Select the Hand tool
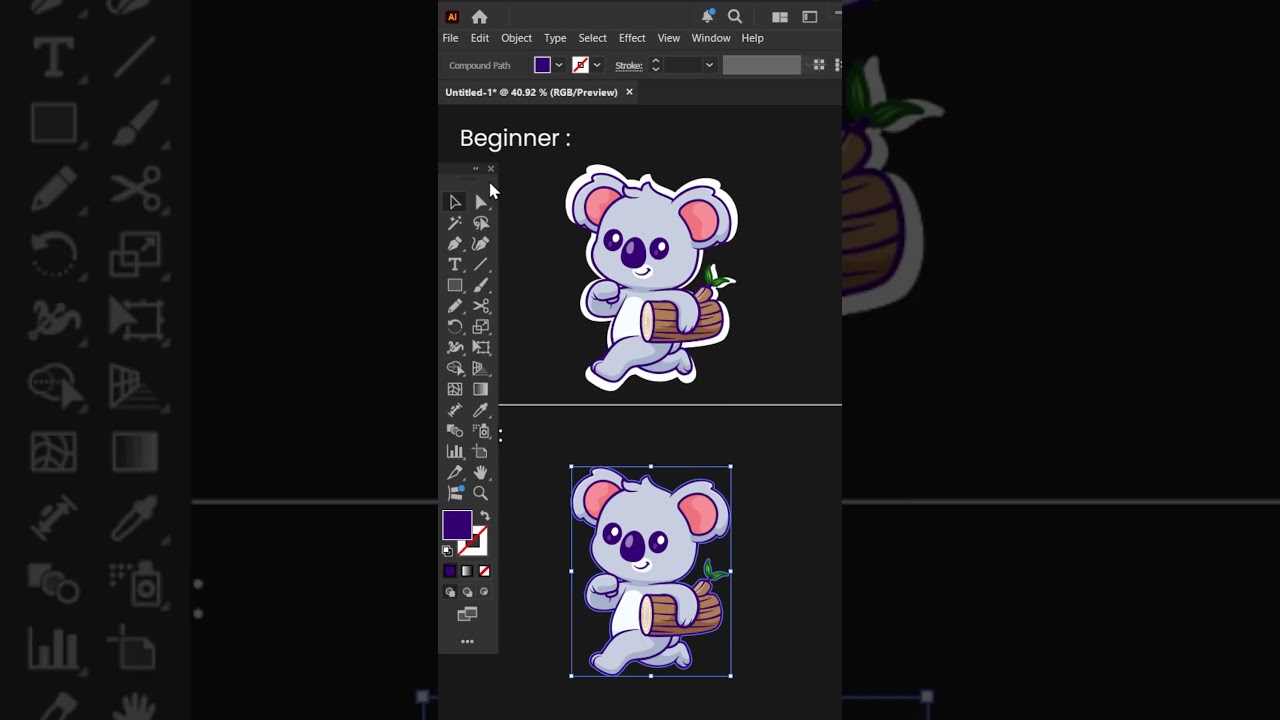The height and width of the screenshot is (720, 1280). [x=481, y=472]
